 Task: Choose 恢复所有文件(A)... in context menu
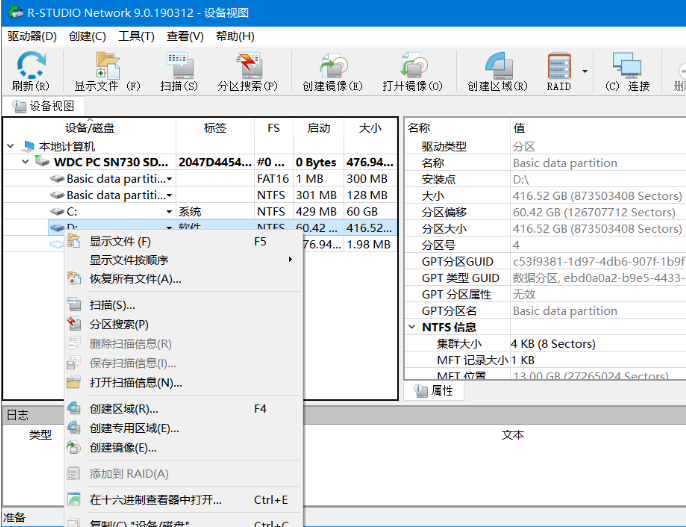pyautogui.click(x=184, y=279)
